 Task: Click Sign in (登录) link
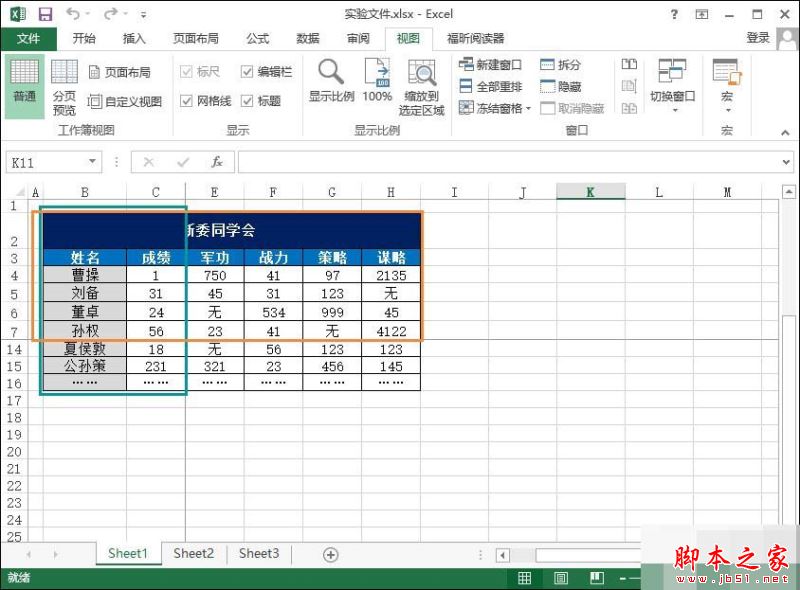(x=758, y=38)
